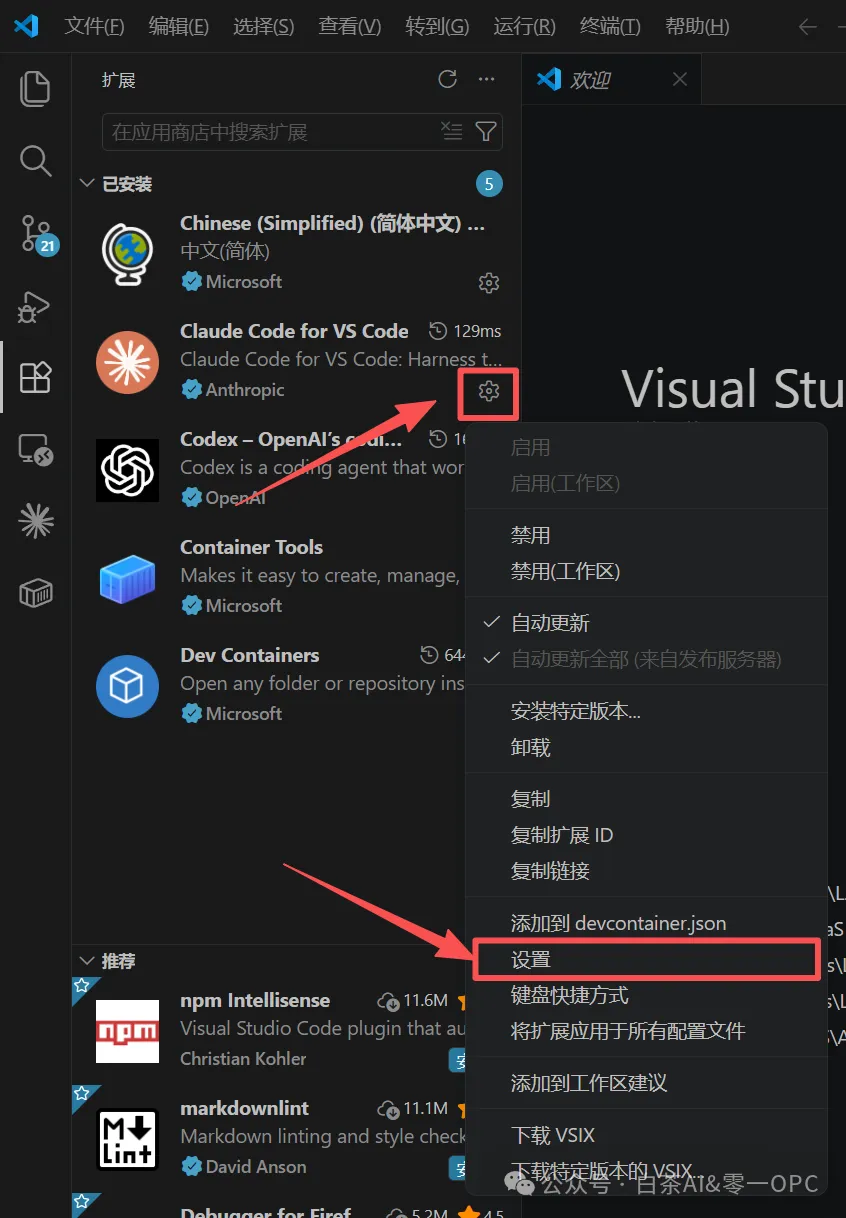This screenshot has height=1218, width=846.
Task: Select 添加到工作区建议 entry
Action: [589, 1083]
